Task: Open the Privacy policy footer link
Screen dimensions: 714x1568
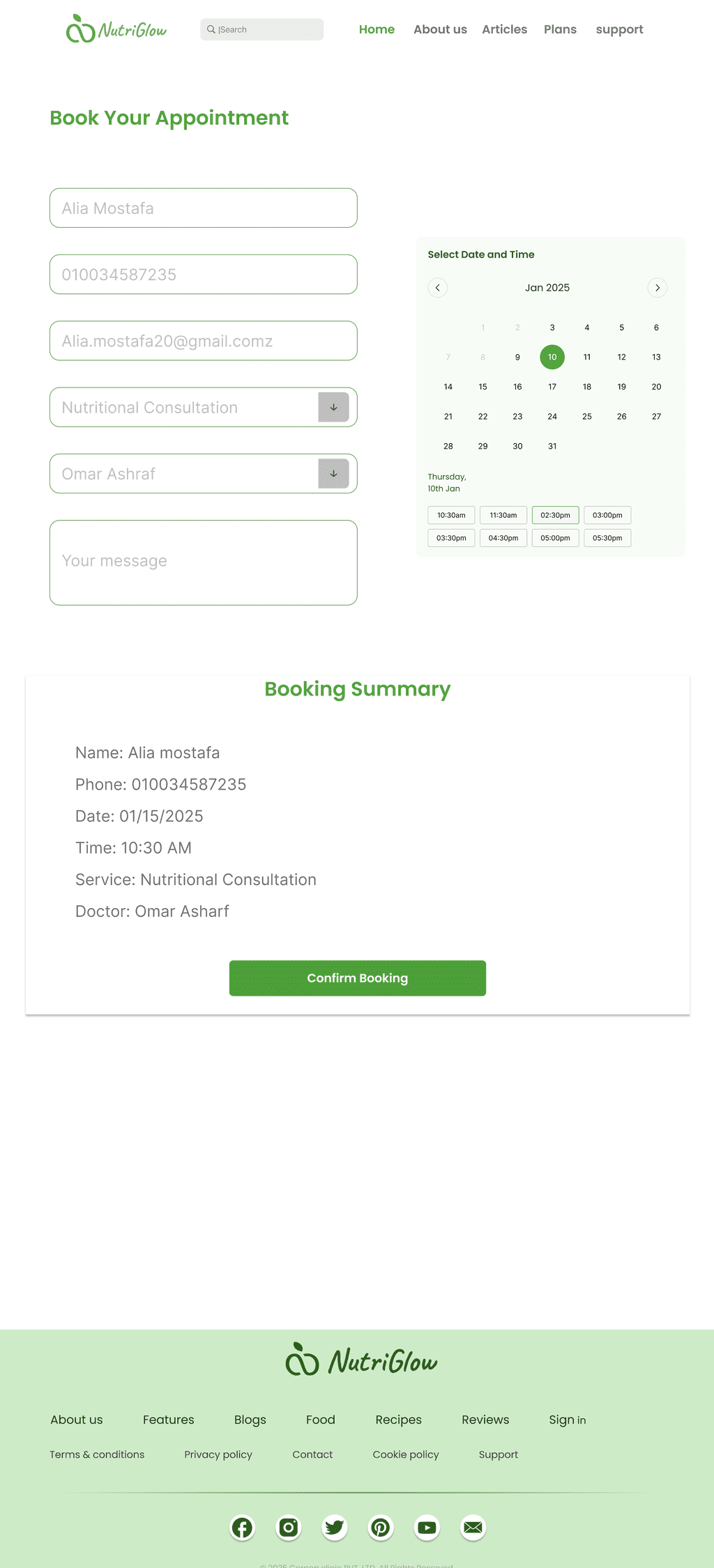Action: point(218,1454)
